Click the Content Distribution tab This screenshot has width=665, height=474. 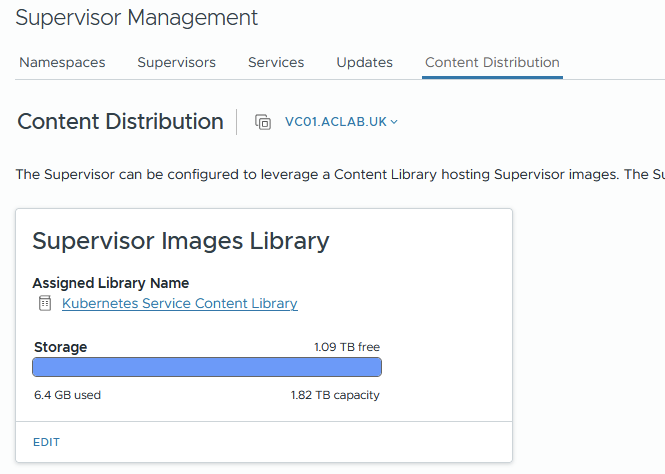click(x=492, y=62)
